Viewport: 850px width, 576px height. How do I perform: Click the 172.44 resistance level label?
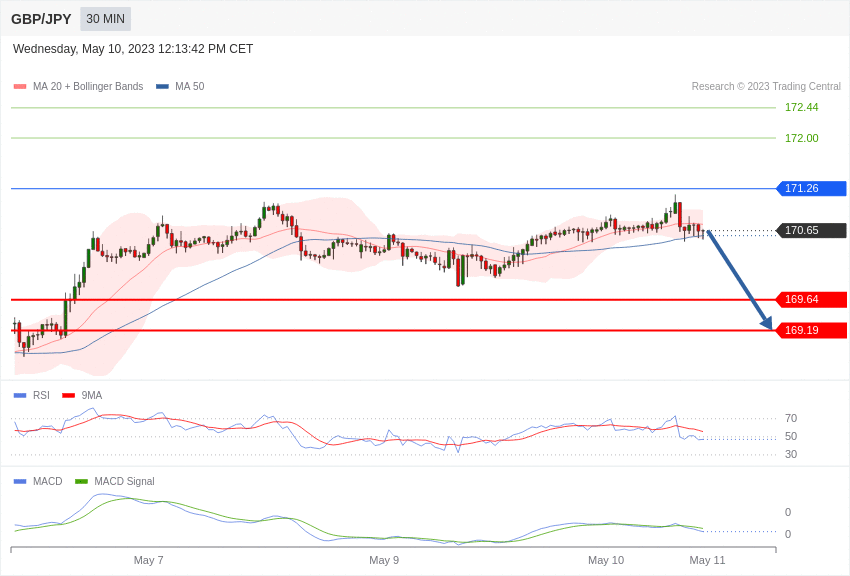click(x=801, y=107)
